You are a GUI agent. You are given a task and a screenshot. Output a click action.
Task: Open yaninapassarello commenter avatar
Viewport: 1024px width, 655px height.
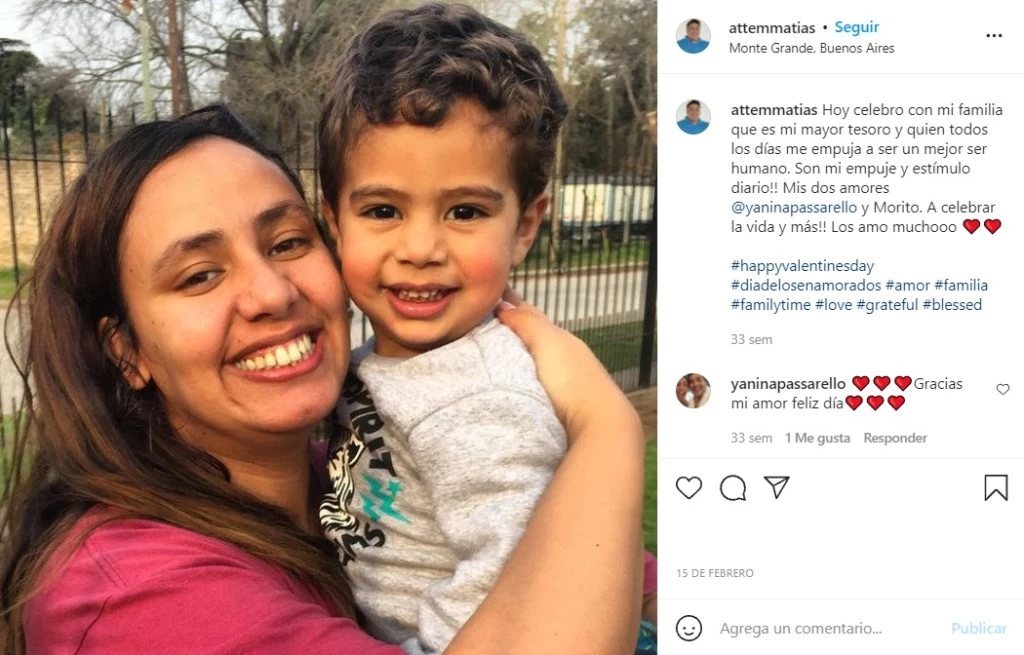click(693, 391)
